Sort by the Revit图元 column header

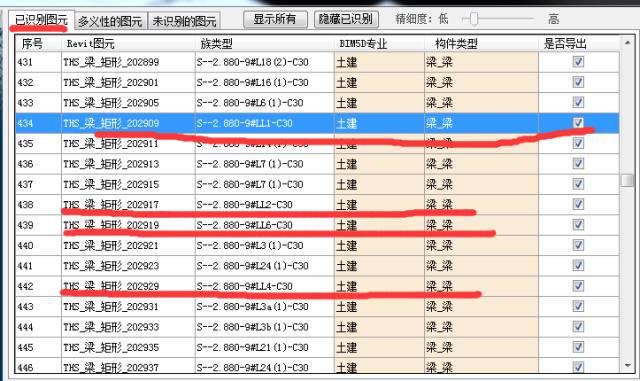pos(128,43)
